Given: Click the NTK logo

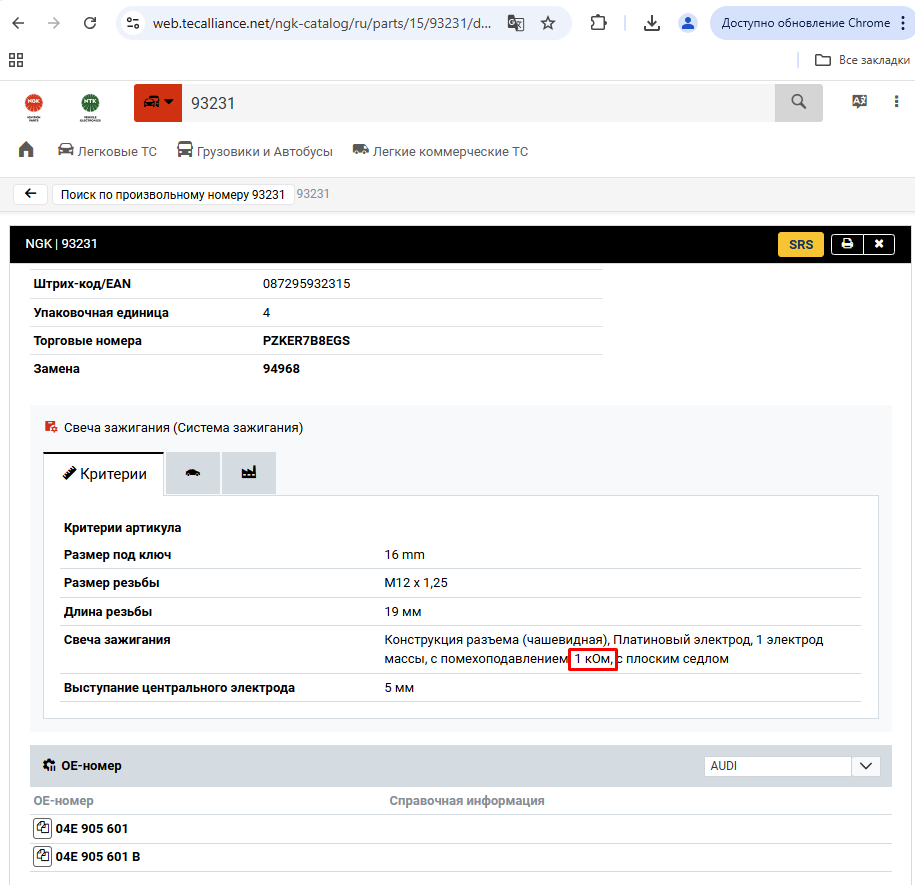Looking at the screenshot, I should coord(90,107).
